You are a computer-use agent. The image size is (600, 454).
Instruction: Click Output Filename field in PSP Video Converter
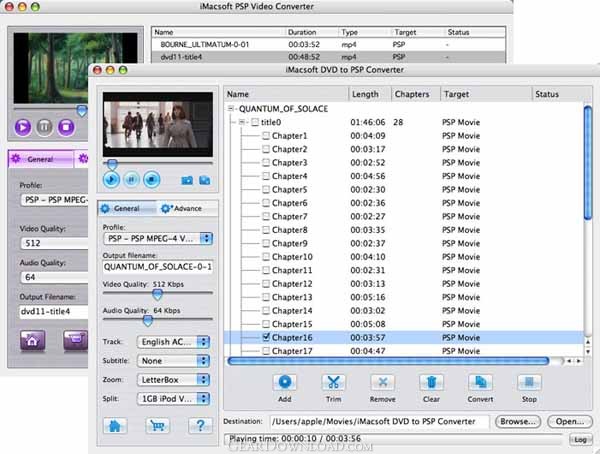coord(54,312)
